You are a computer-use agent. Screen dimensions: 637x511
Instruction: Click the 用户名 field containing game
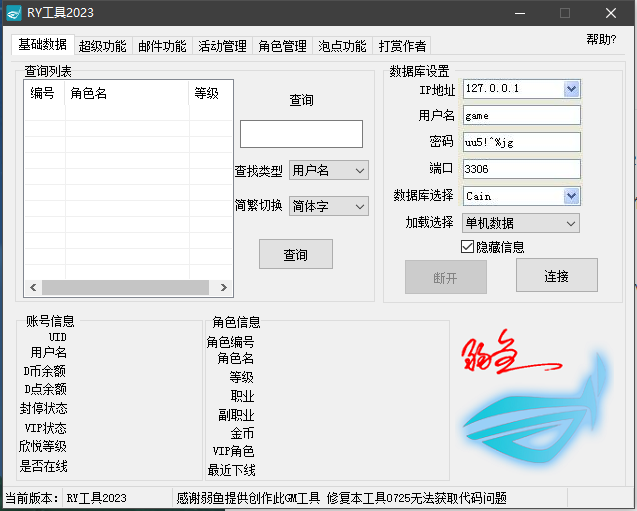click(x=522, y=116)
